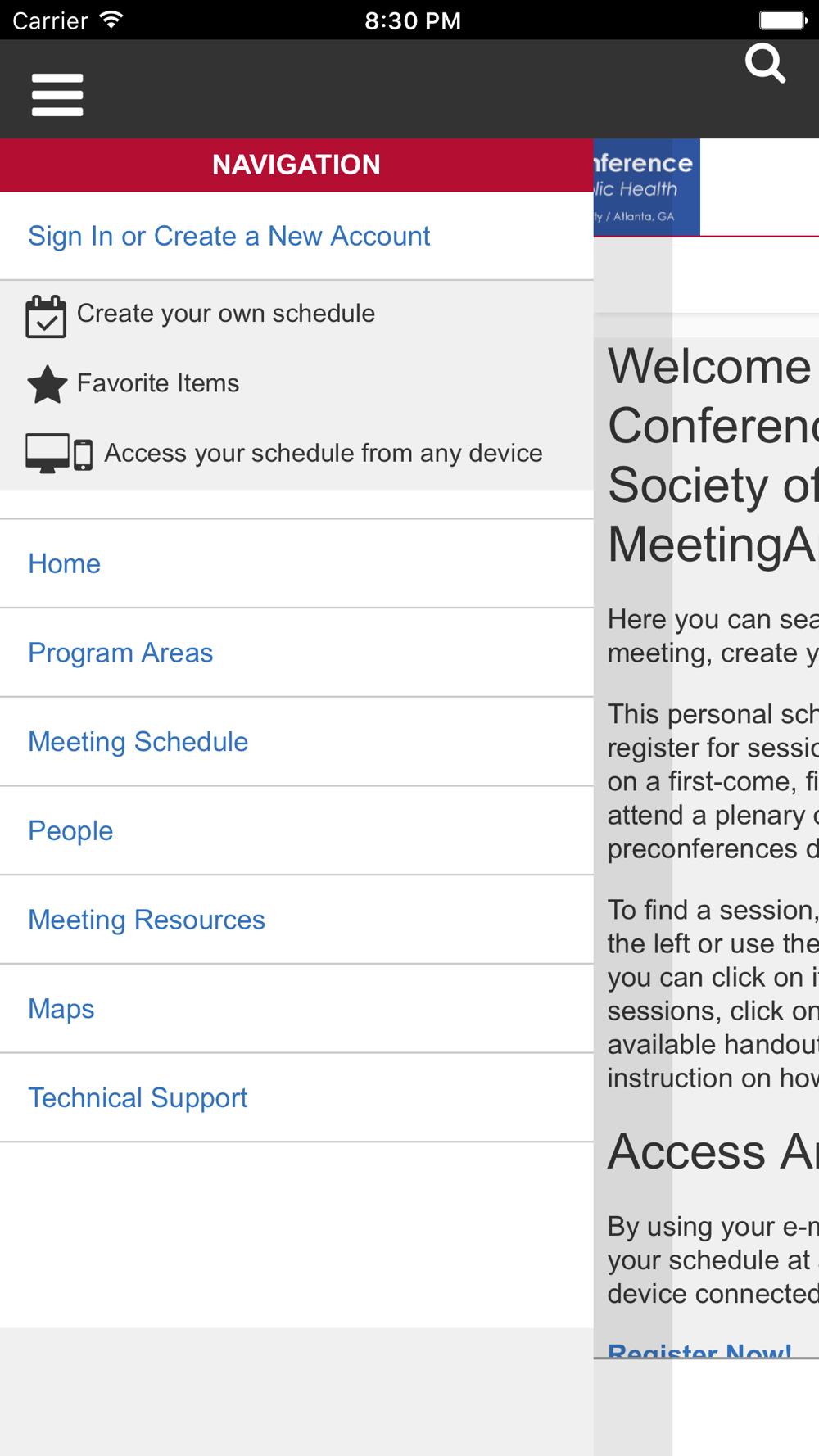Image resolution: width=819 pixels, height=1456 pixels.
Task: Click the Create your own schedule text
Action: click(x=226, y=314)
